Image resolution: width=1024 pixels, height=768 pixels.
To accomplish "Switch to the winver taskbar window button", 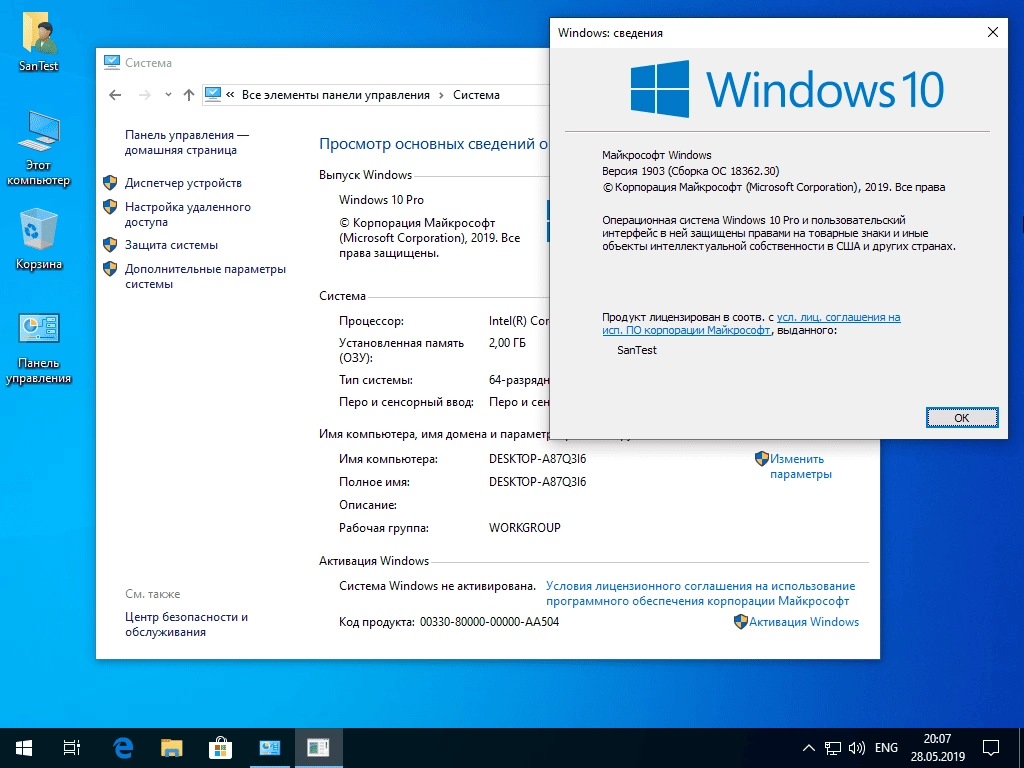I will (318, 748).
